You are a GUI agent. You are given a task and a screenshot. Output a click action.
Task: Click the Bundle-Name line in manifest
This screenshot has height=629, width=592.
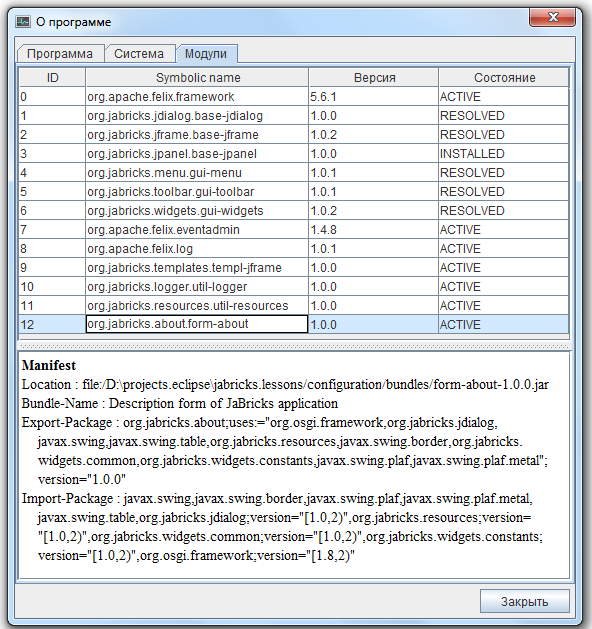(x=180, y=403)
